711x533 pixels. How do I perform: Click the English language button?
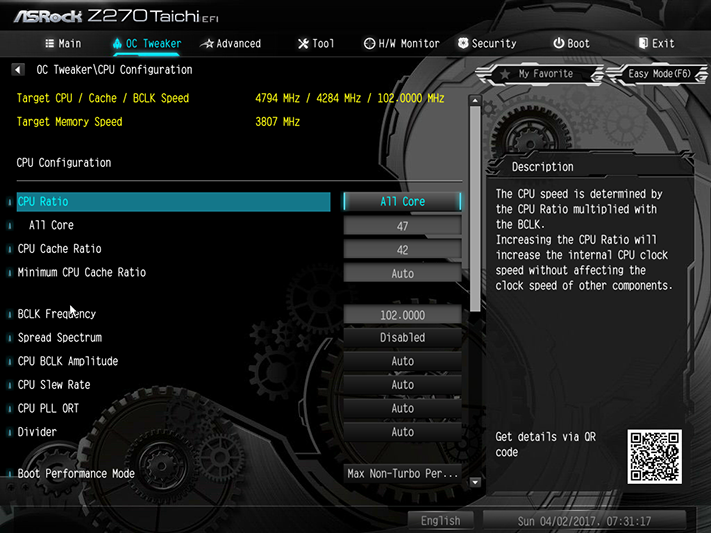tap(440, 521)
